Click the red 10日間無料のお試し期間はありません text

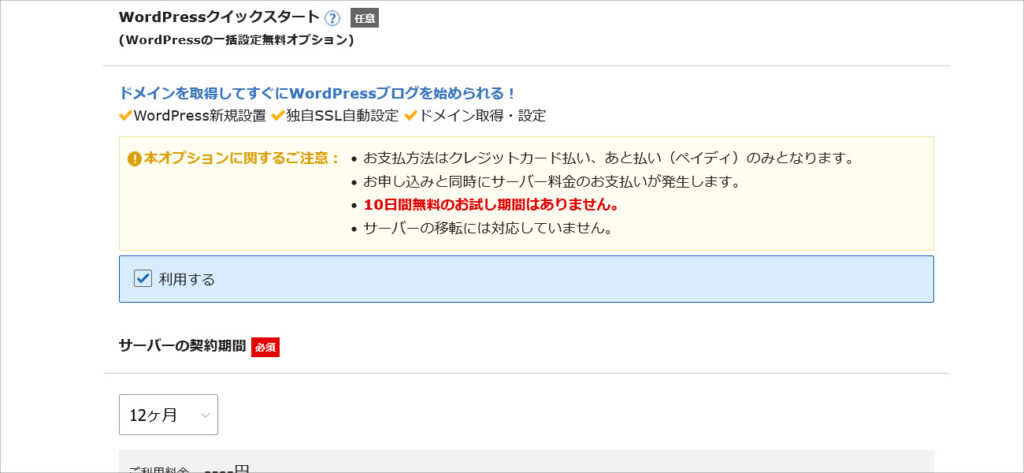coord(491,205)
